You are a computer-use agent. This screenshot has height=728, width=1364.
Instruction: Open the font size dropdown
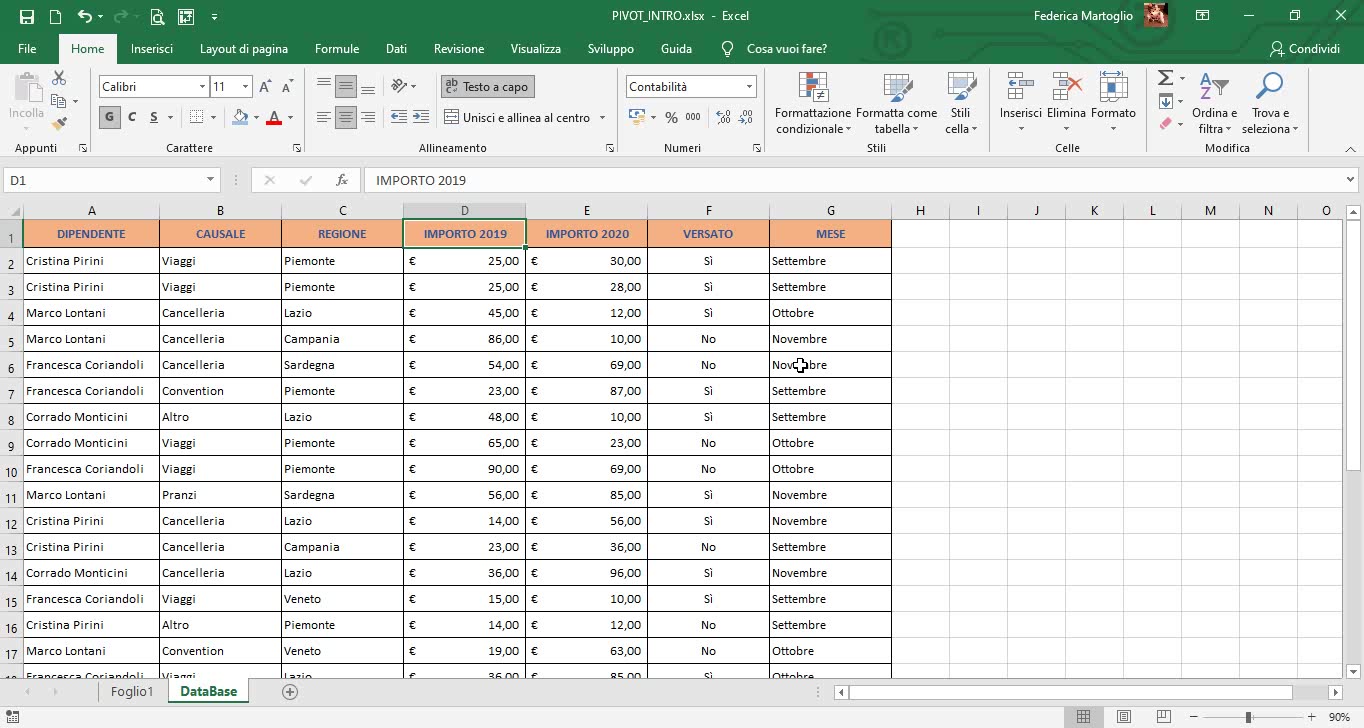click(x=245, y=87)
